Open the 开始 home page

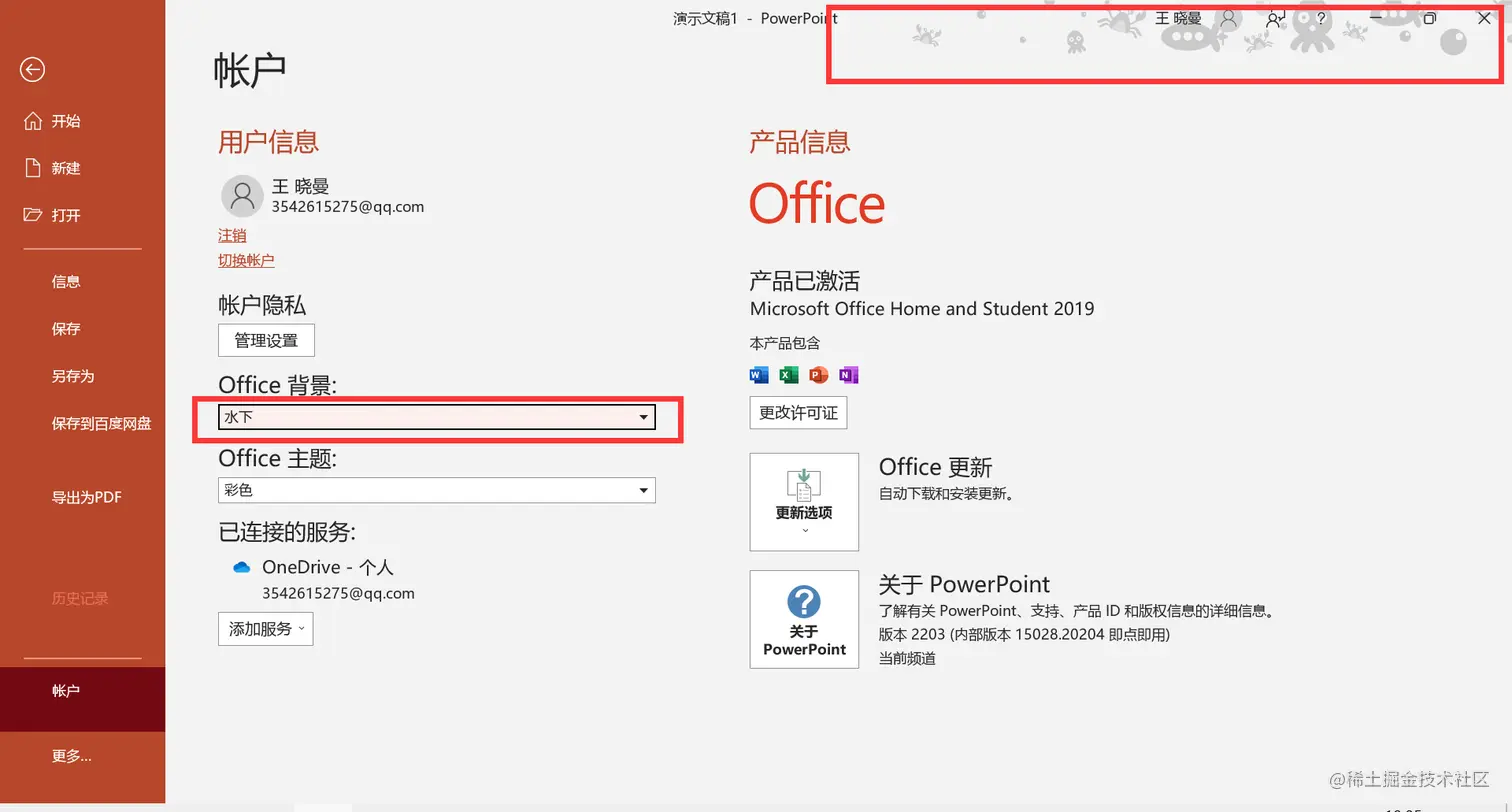(66, 121)
